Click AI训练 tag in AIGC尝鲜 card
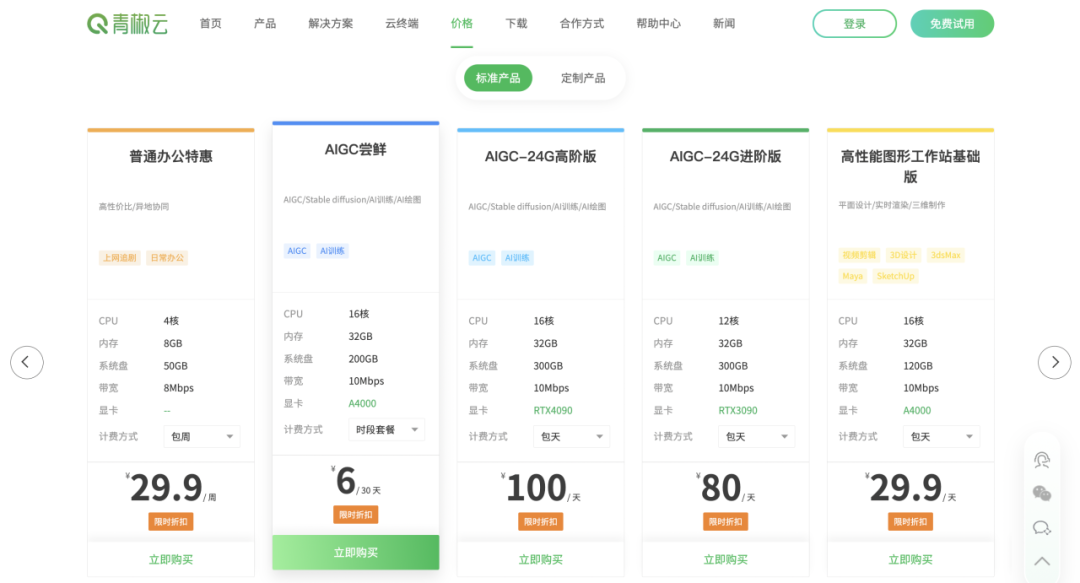The height and width of the screenshot is (583, 1080). click(x=332, y=251)
